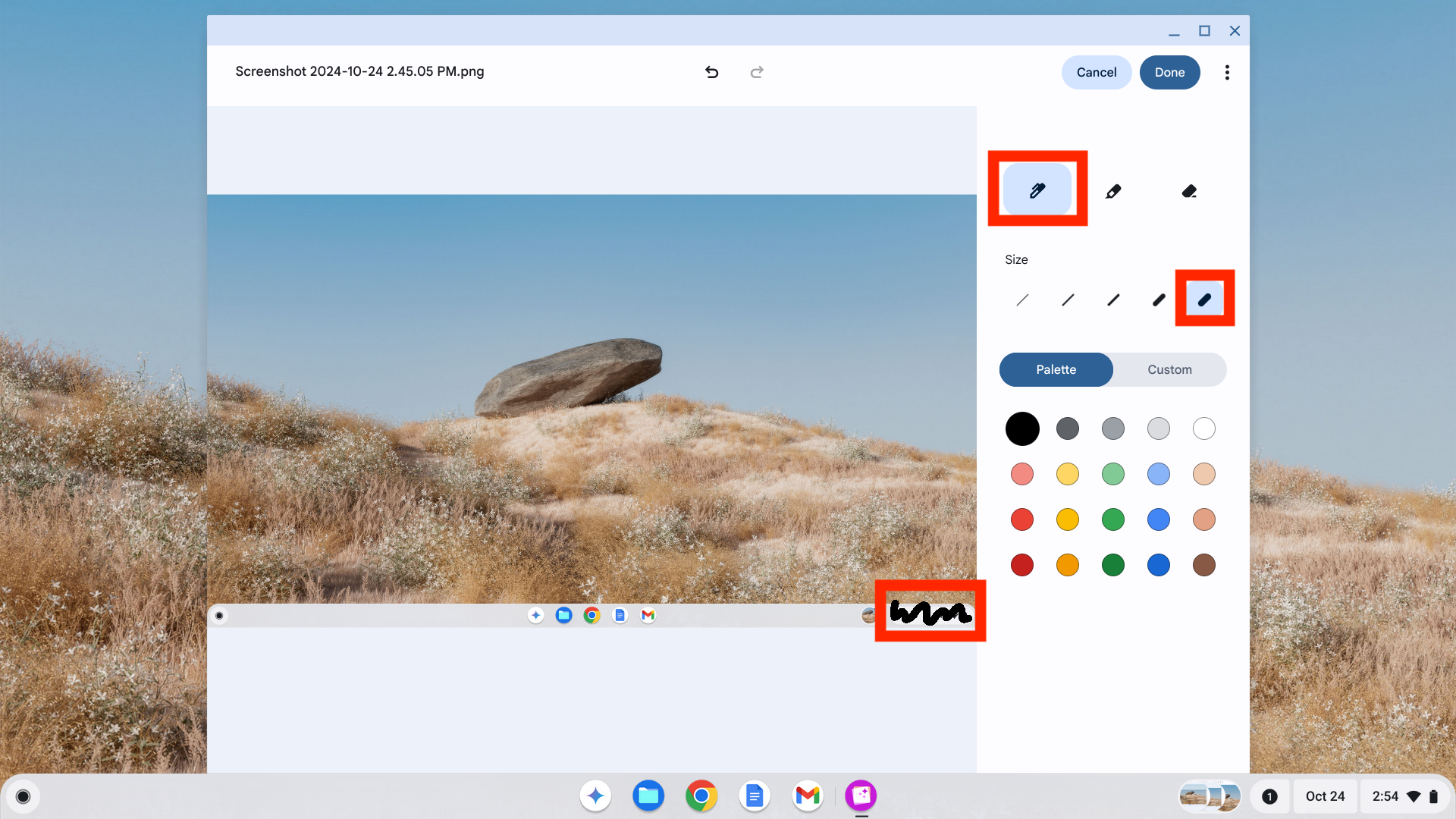Undo the last drawing stroke
Screen dimensions: 1456x819
point(711,72)
